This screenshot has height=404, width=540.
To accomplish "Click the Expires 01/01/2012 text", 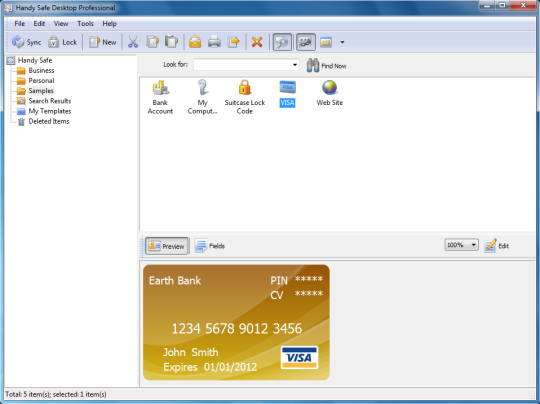I will [x=210, y=367].
